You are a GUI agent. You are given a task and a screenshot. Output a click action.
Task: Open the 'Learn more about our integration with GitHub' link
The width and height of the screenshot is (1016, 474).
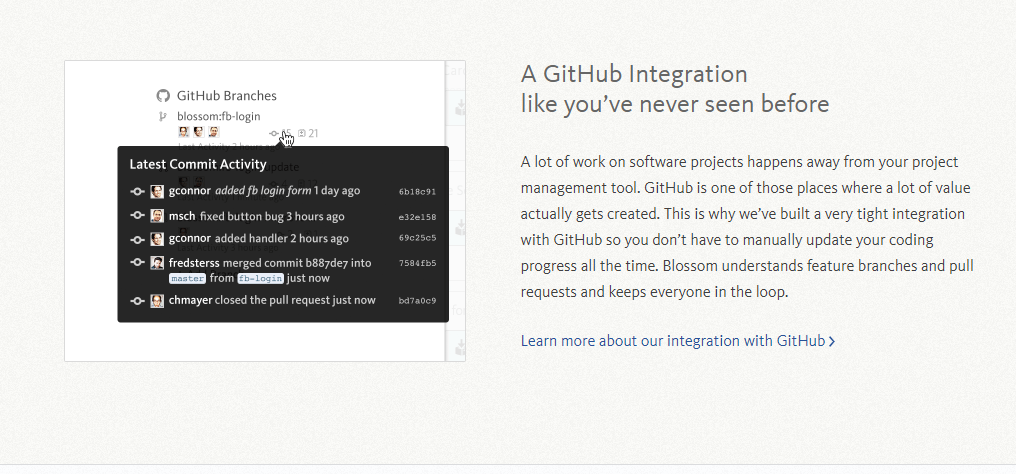[672, 341]
